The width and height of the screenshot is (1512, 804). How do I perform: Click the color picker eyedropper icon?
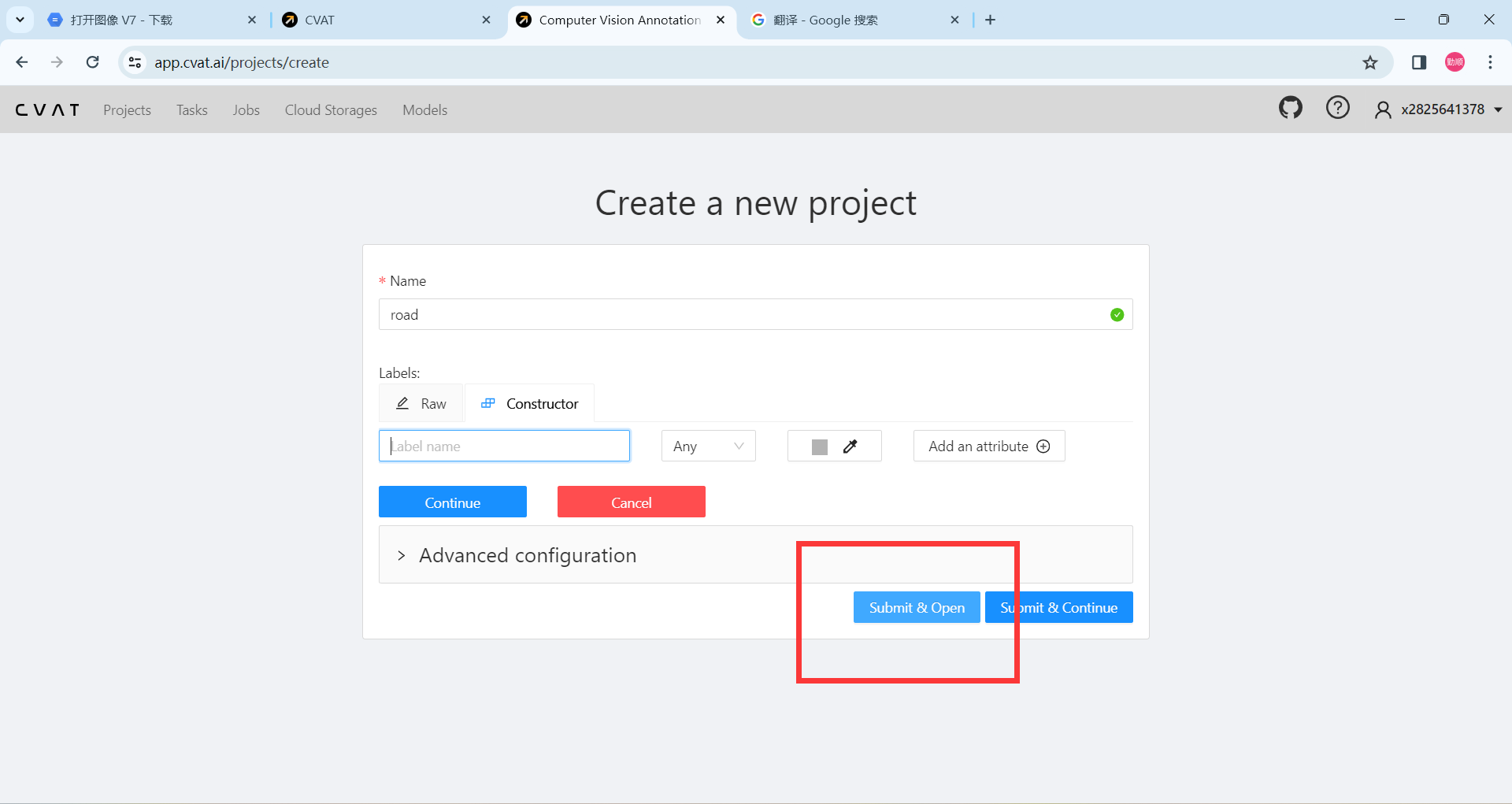click(x=850, y=446)
